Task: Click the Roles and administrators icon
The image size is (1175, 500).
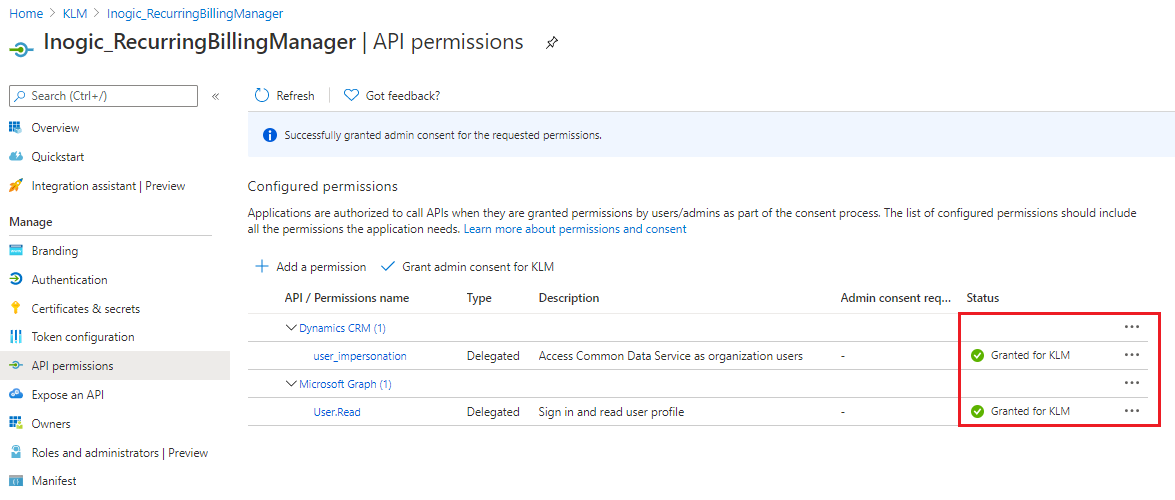Action: click(16, 453)
